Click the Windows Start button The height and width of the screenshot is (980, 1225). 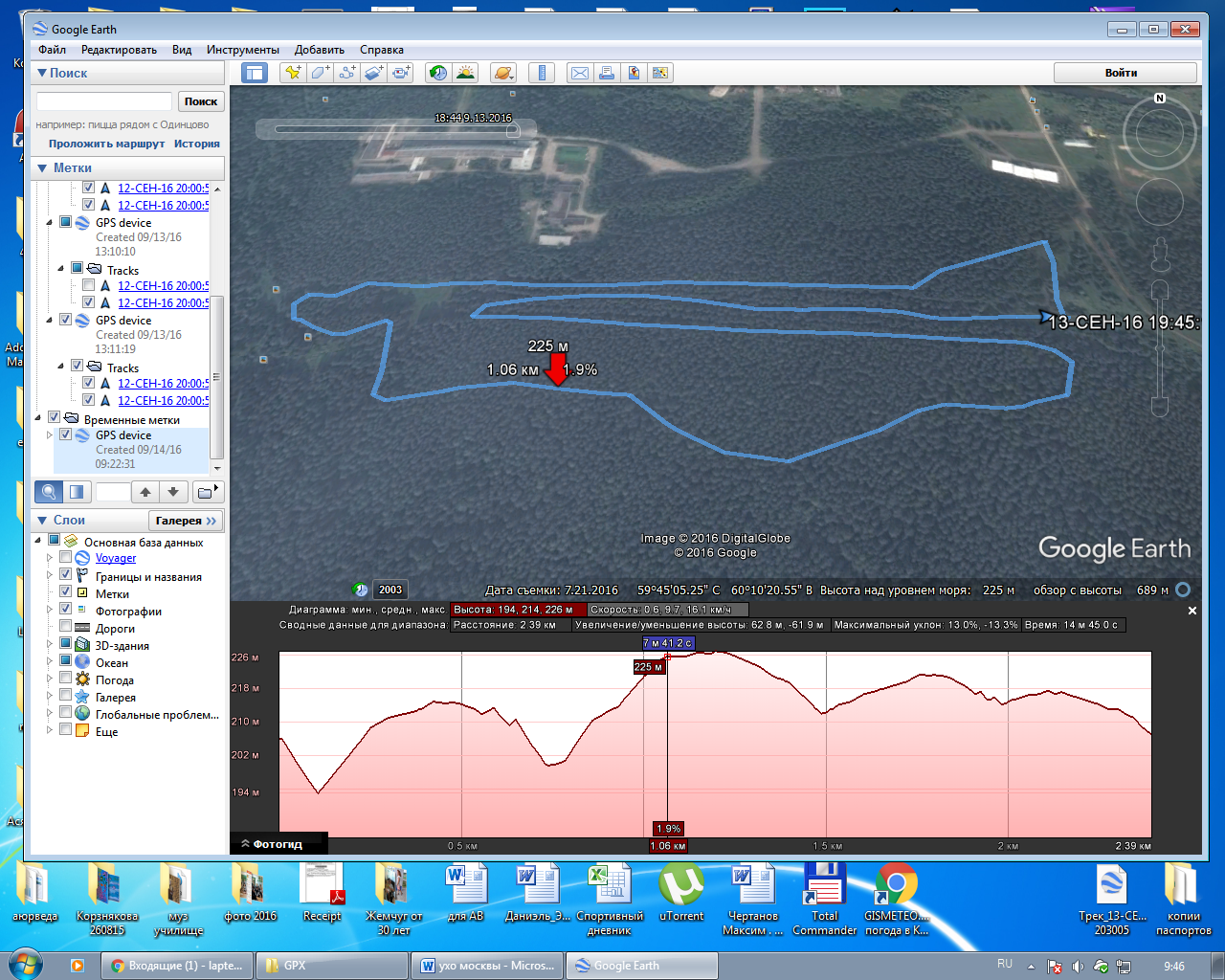(25, 964)
